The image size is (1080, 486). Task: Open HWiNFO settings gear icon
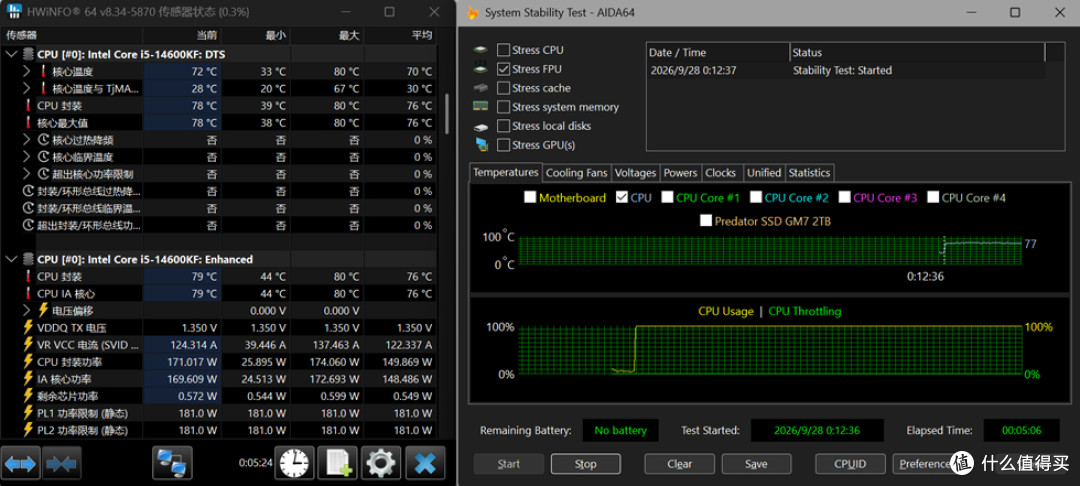[x=381, y=463]
